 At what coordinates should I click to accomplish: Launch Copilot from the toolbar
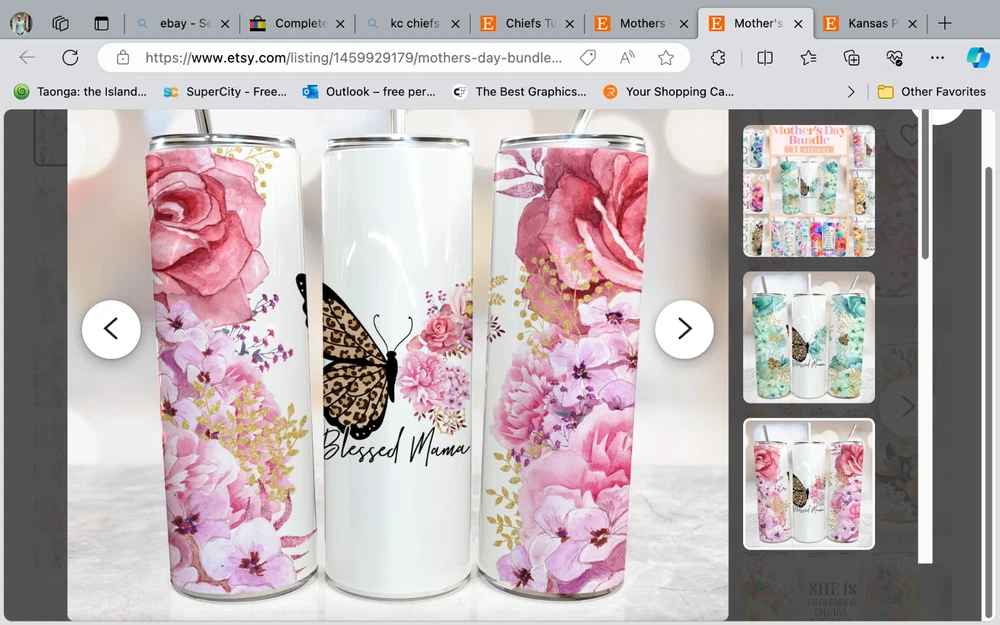[x=977, y=58]
